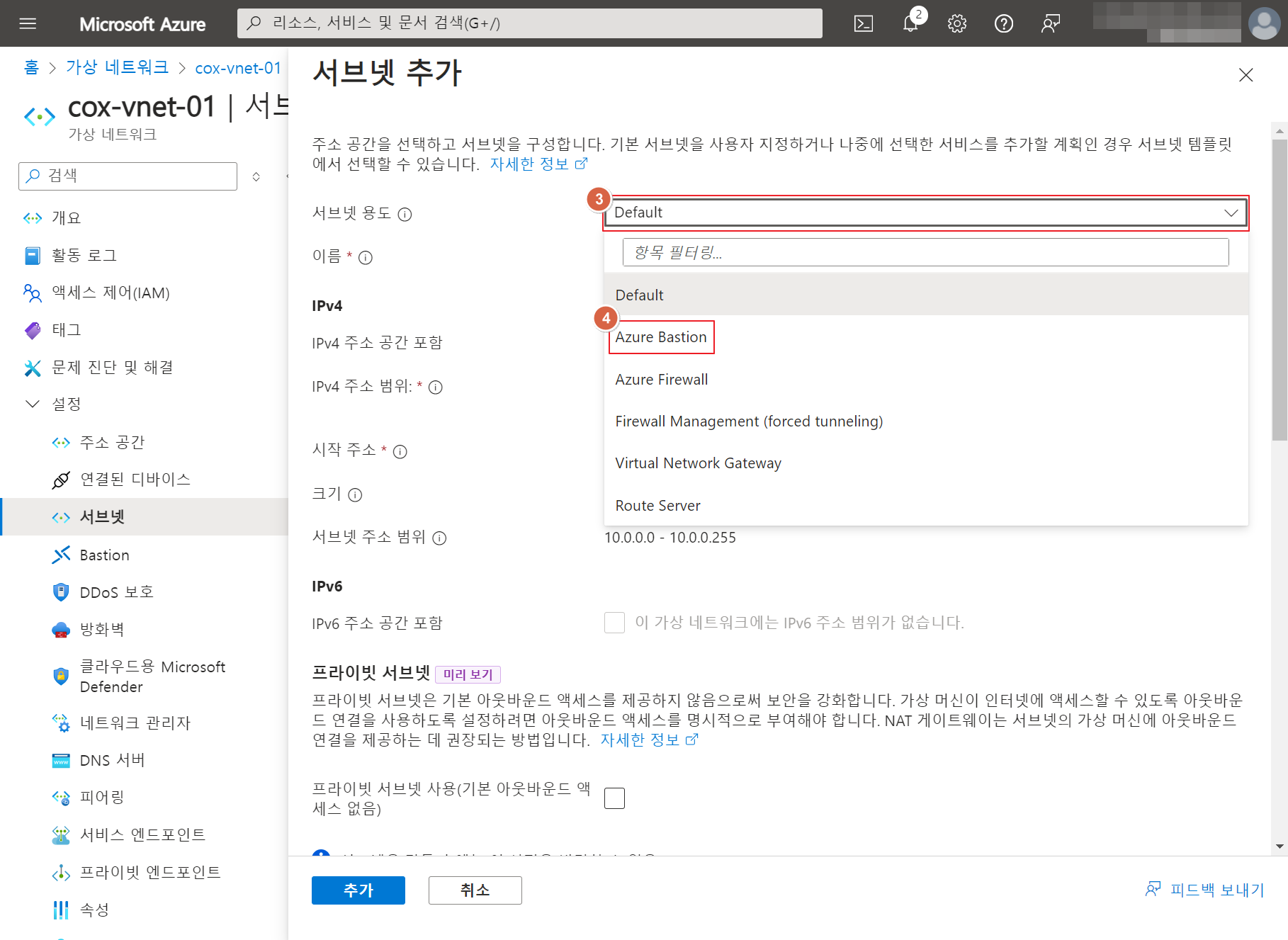
Task: Show info tooltip for 크기
Action: point(356,495)
